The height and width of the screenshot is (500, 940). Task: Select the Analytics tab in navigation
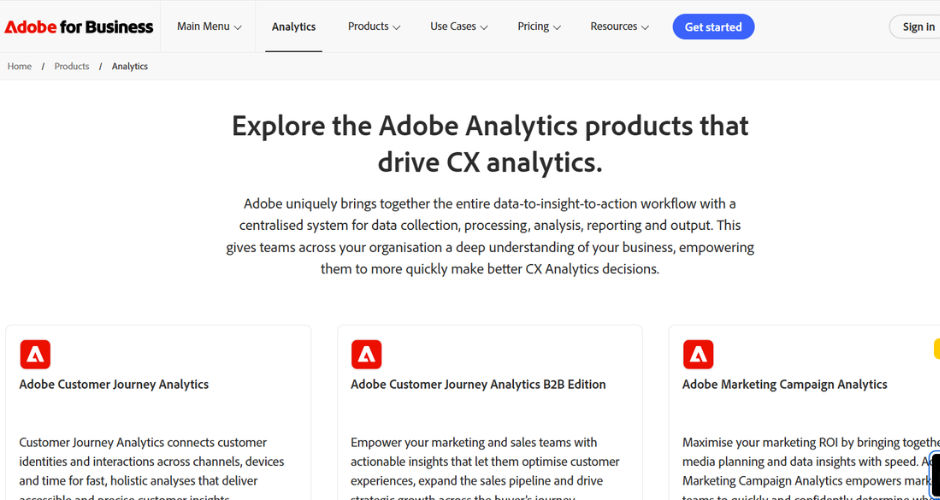tap(294, 27)
